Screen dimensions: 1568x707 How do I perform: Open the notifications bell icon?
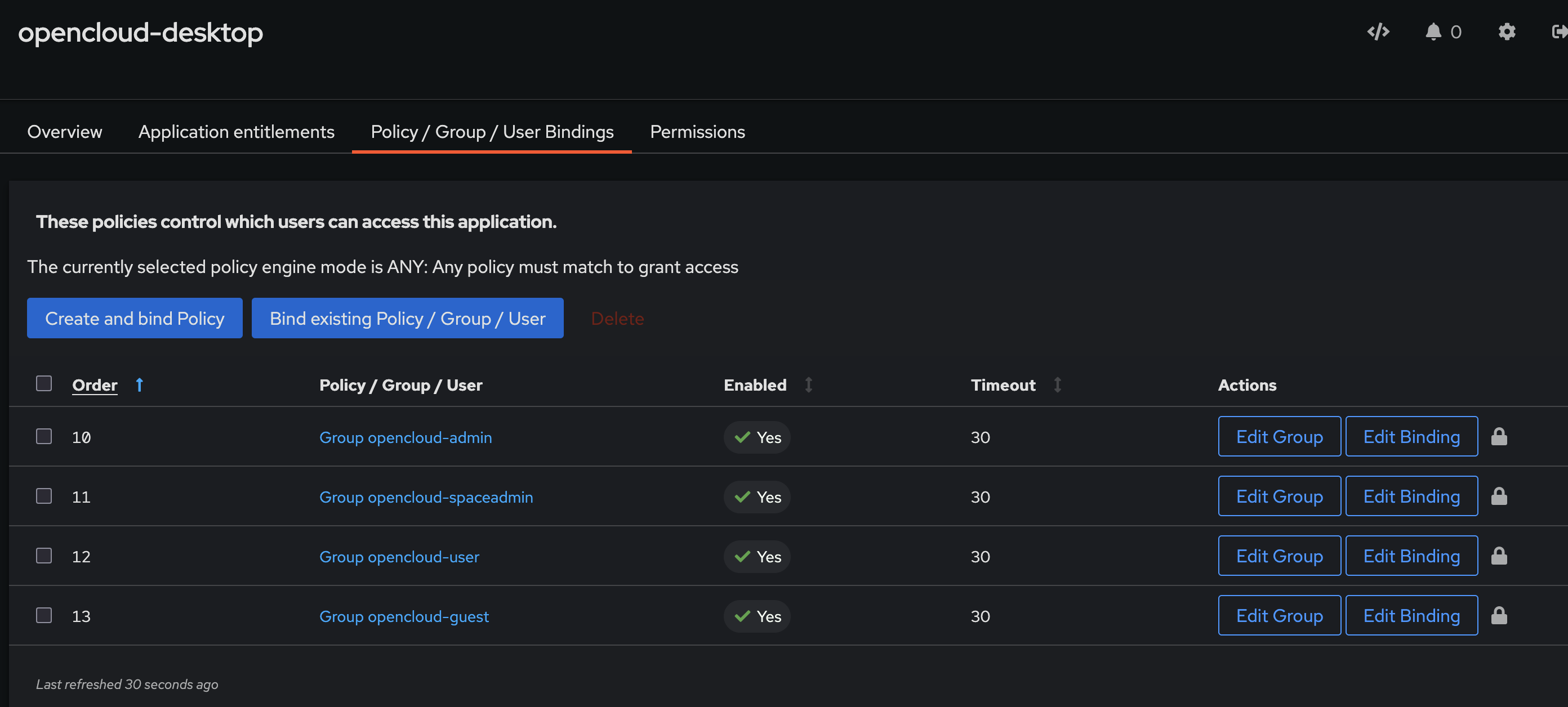pyautogui.click(x=1433, y=32)
